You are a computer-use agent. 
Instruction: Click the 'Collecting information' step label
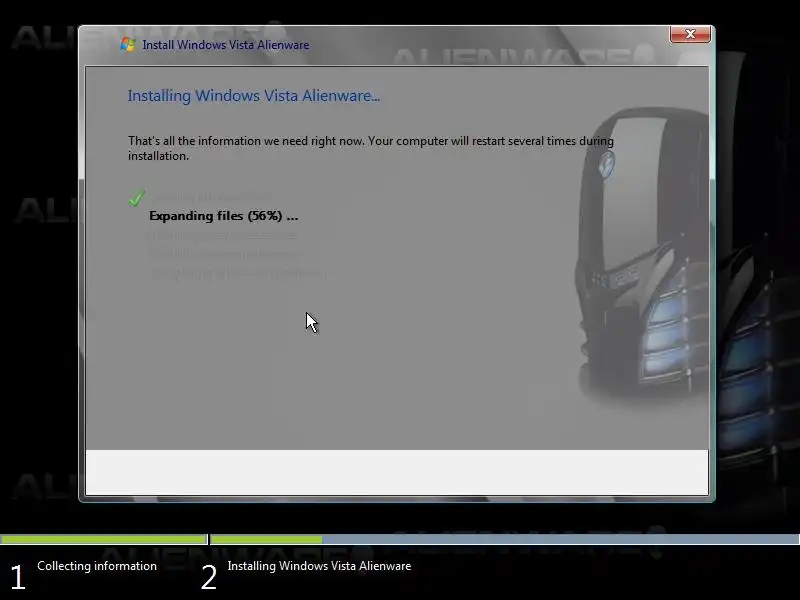97,566
